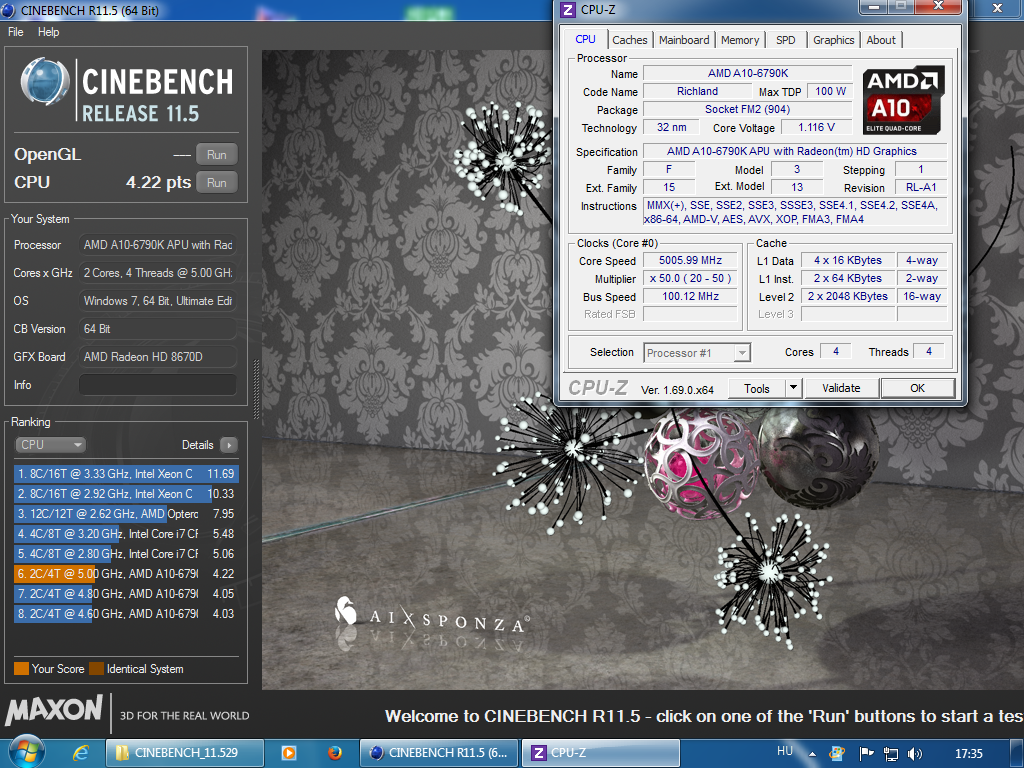Image resolution: width=1024 pixels, height=768 pixels.
Task: Switch to the Graphics tab in CPU-Z
Action: tap(833, 40)
